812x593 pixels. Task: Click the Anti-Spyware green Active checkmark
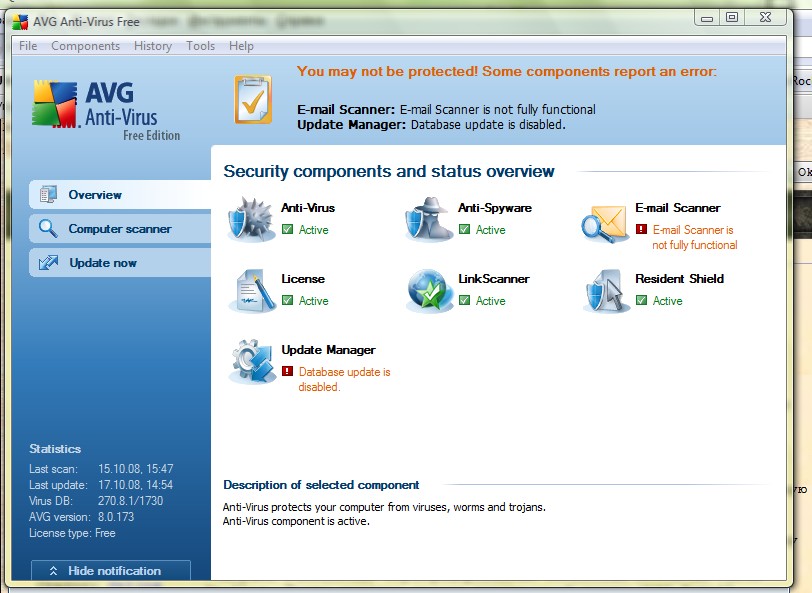pyautogui.click(x=465, y=229)
